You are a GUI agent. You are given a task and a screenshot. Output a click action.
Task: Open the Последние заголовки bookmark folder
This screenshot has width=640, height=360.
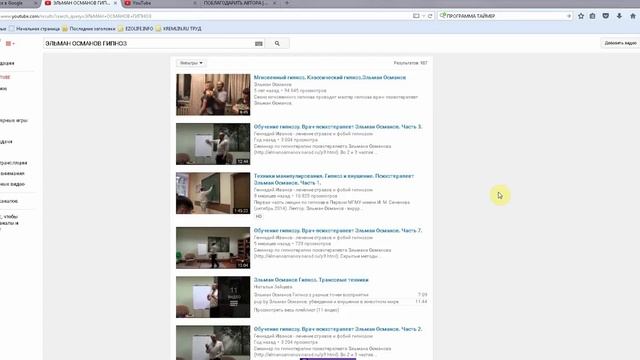coord(89,29)
